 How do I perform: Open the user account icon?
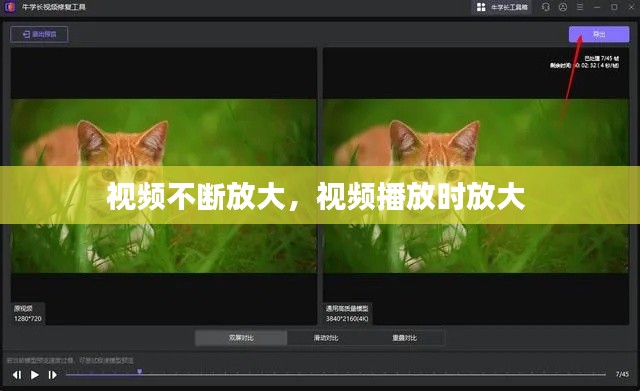(563, 7)
